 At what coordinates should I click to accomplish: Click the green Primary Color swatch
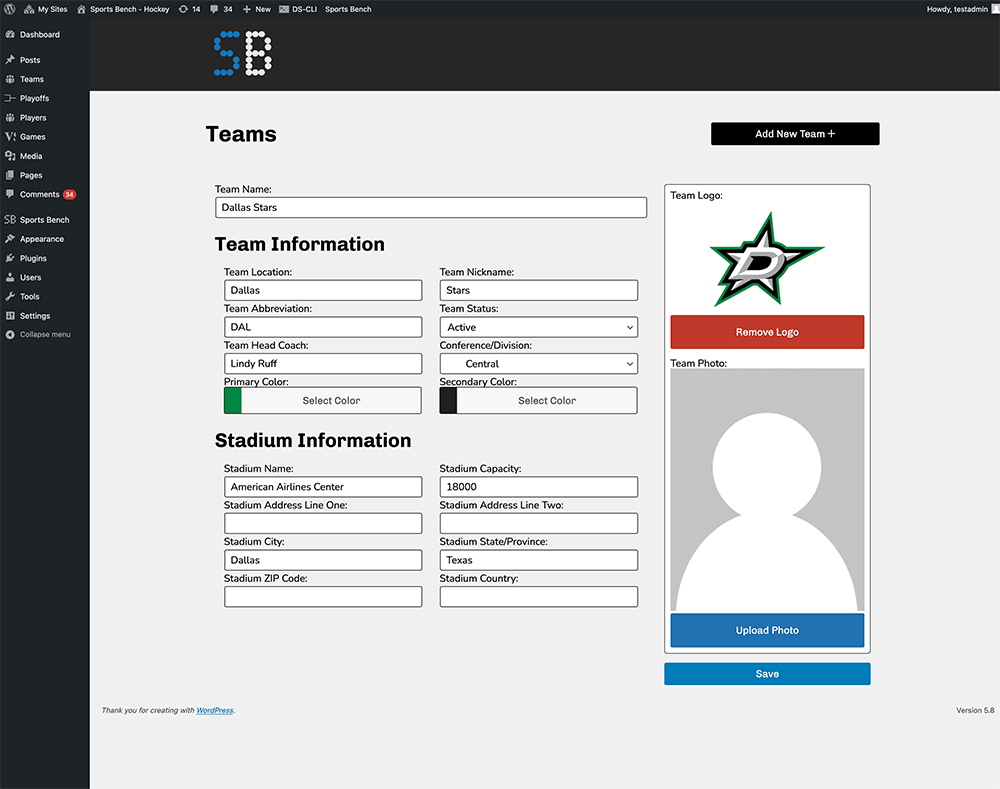click(233, 401)
